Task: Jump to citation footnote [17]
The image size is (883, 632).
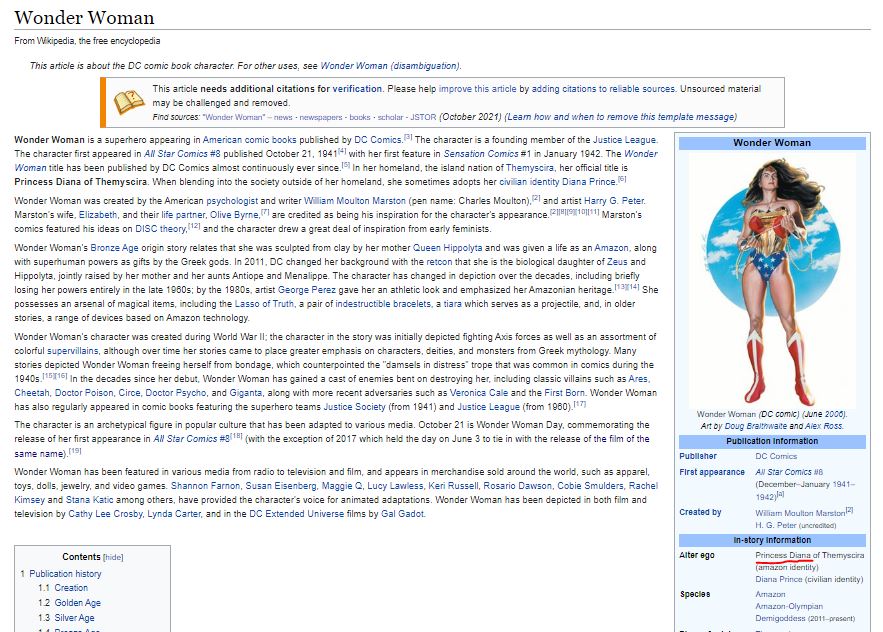Action: (x=579, y=404)
